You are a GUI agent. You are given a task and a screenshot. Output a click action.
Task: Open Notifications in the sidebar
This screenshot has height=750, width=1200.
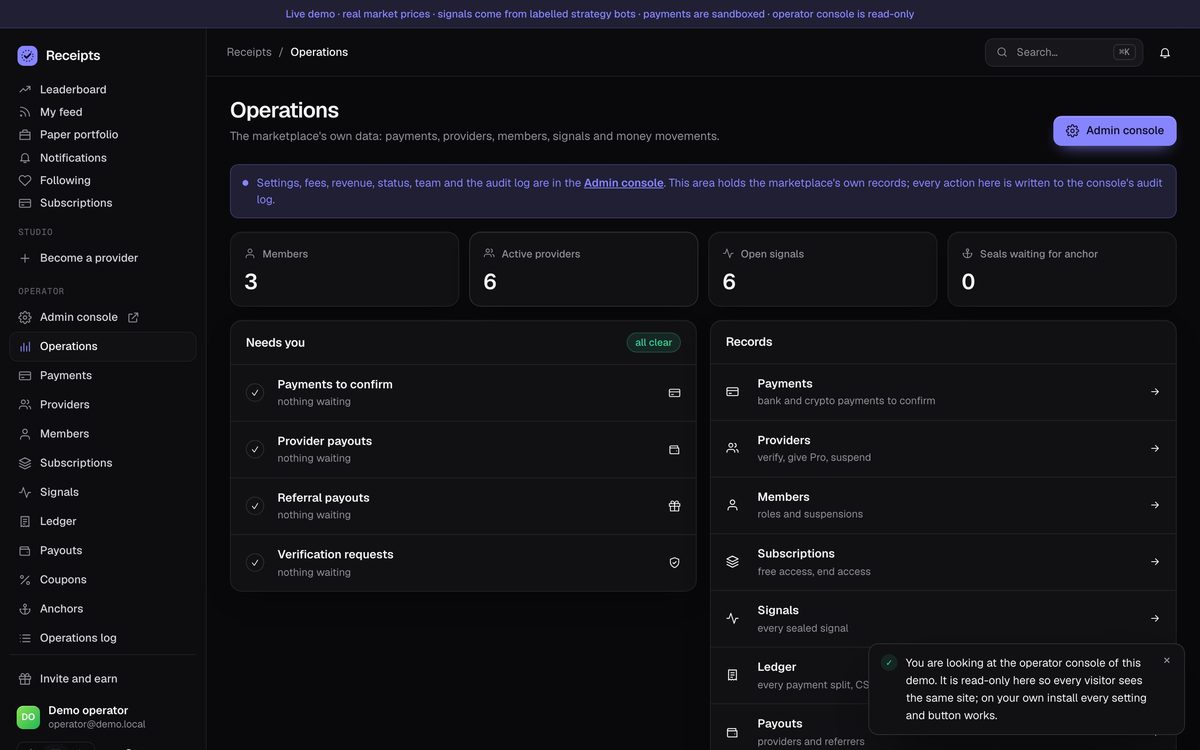click(102, 158)
